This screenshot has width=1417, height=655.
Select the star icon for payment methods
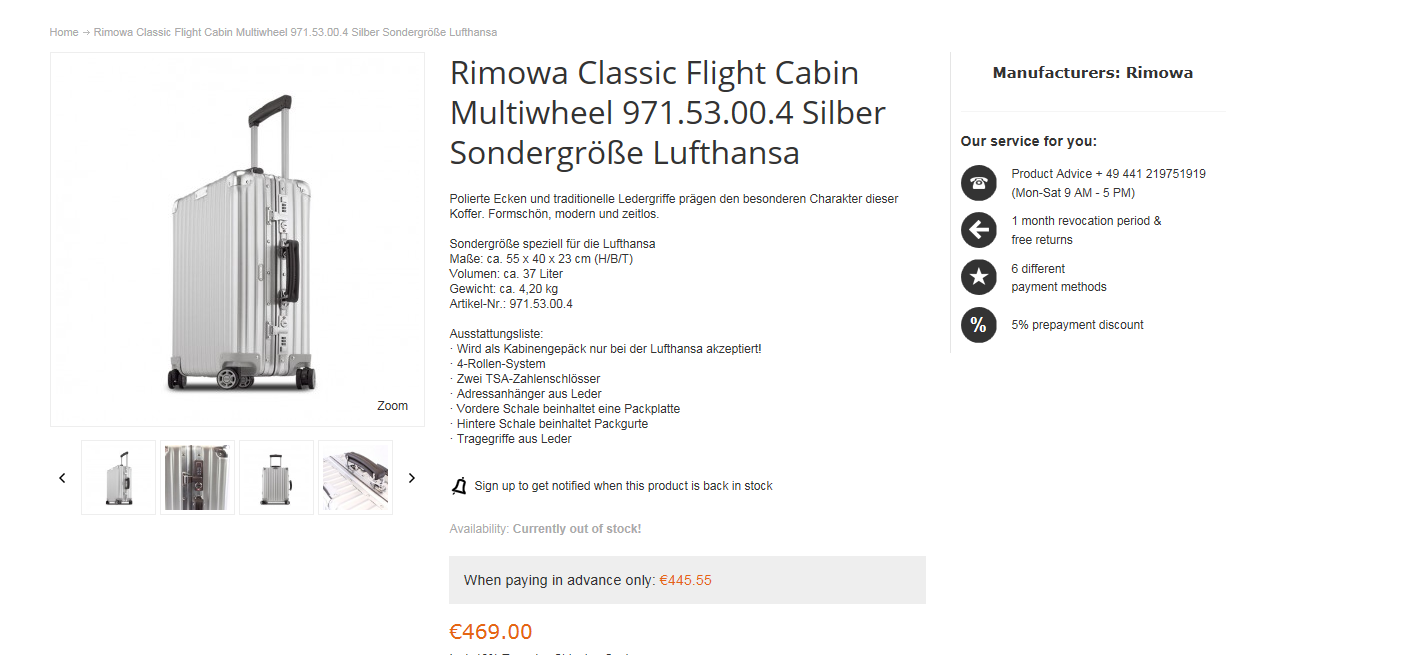978,277
